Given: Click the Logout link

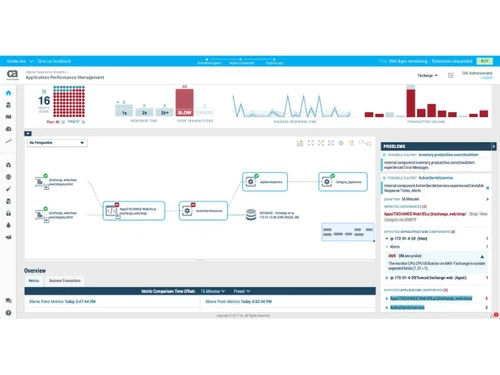Looking at the screenshot, I should click(486, 78).
